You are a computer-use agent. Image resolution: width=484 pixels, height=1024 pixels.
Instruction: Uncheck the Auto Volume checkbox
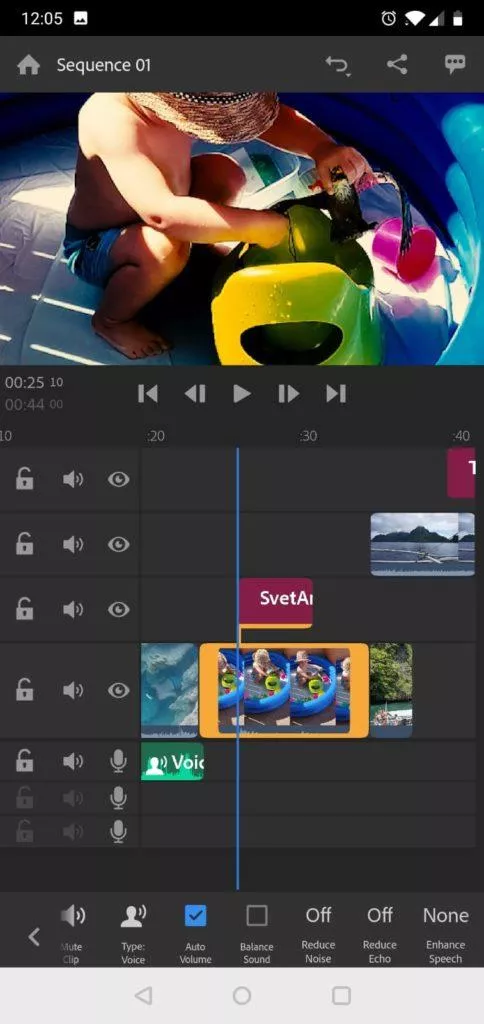(195, 916)
